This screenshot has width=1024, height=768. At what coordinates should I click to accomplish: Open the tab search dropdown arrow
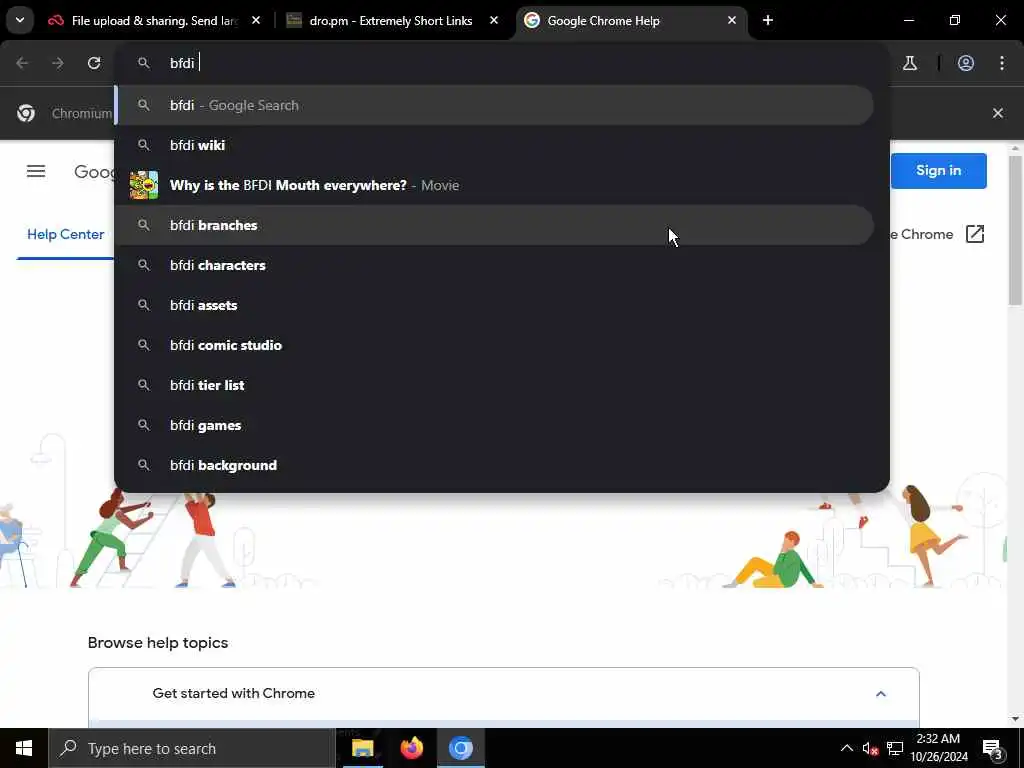click(x=20, y=20)
